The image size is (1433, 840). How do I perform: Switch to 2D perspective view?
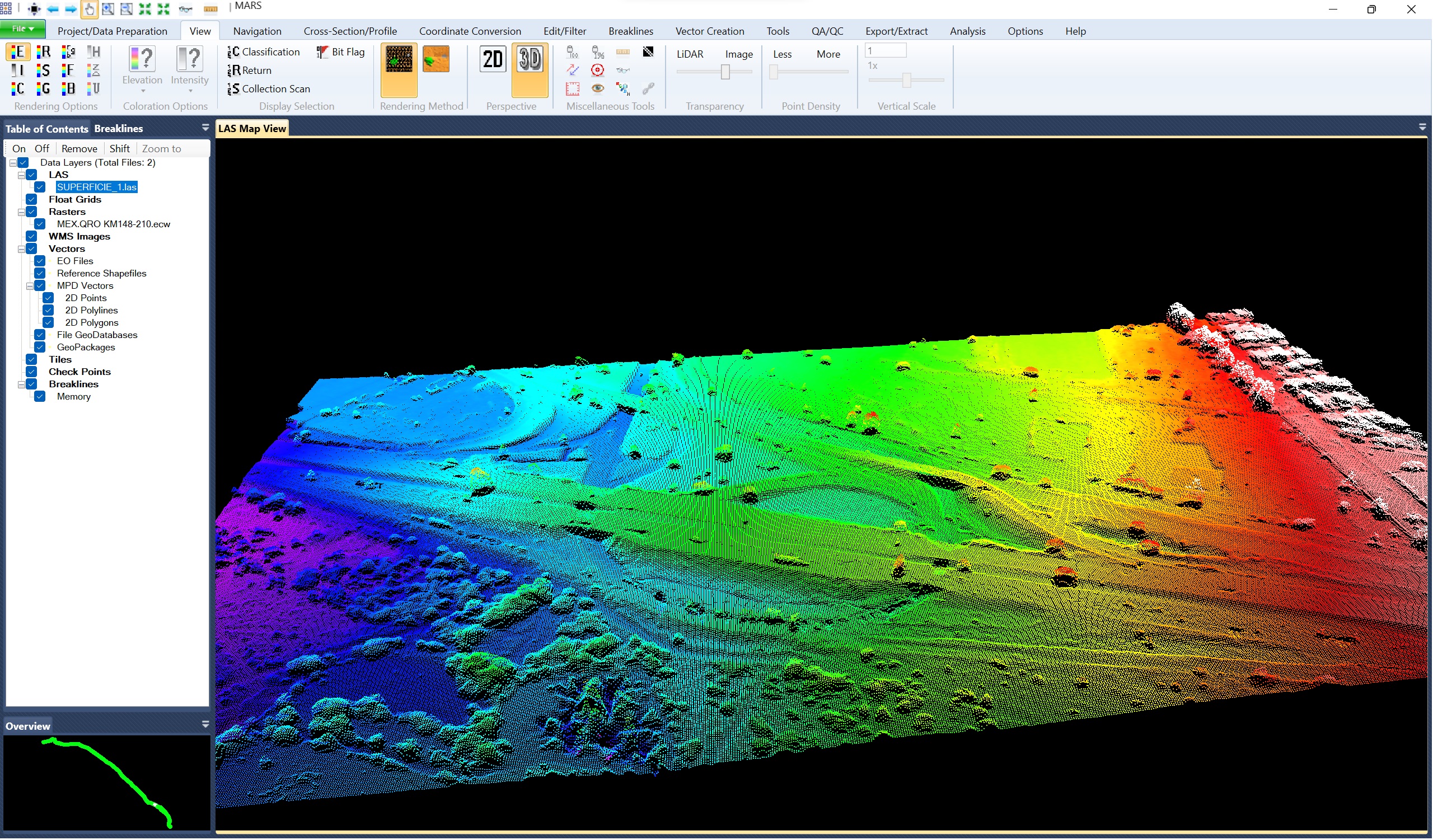click(x=493, y=59)
